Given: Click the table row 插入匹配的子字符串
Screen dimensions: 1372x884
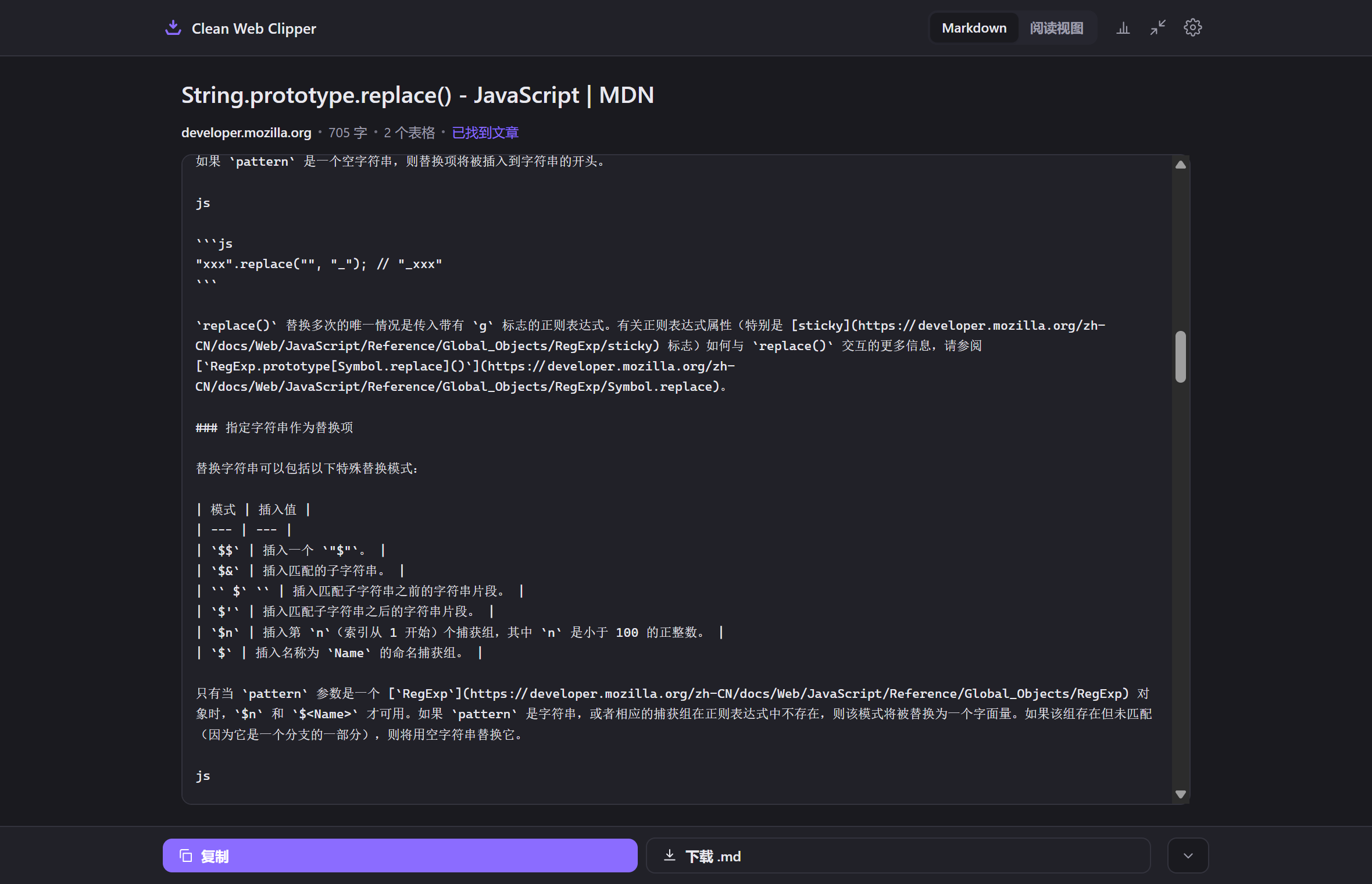Looking at the screenshot, I should point(300,571).
